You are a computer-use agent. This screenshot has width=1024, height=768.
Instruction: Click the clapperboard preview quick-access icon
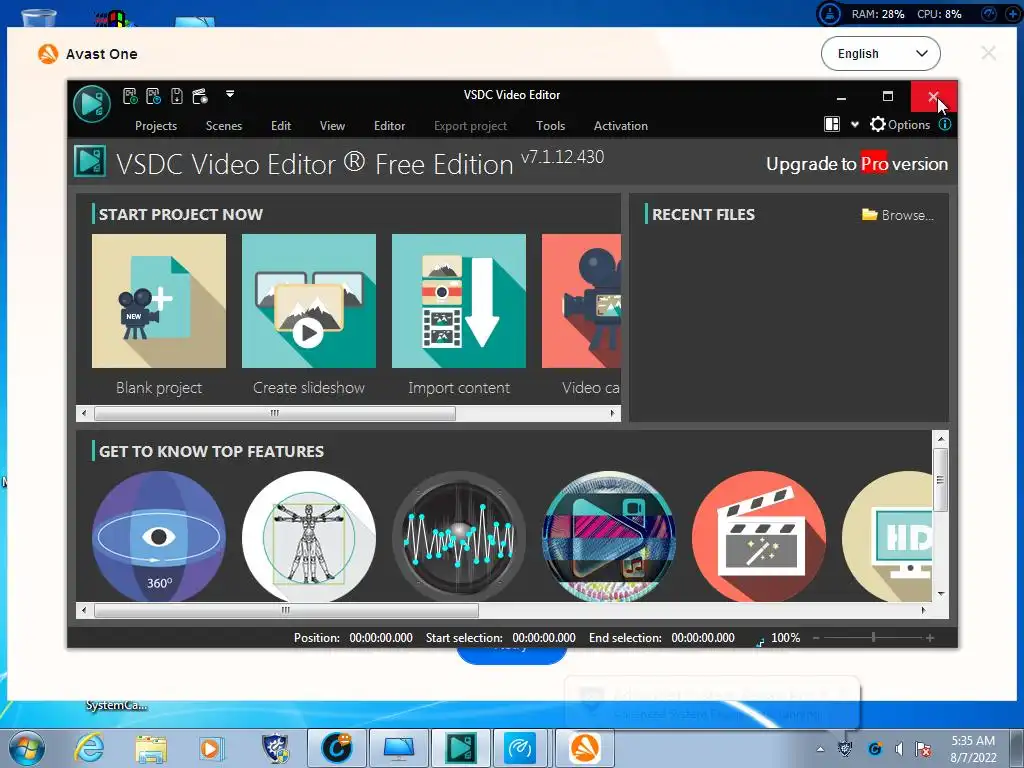(200, 97)
